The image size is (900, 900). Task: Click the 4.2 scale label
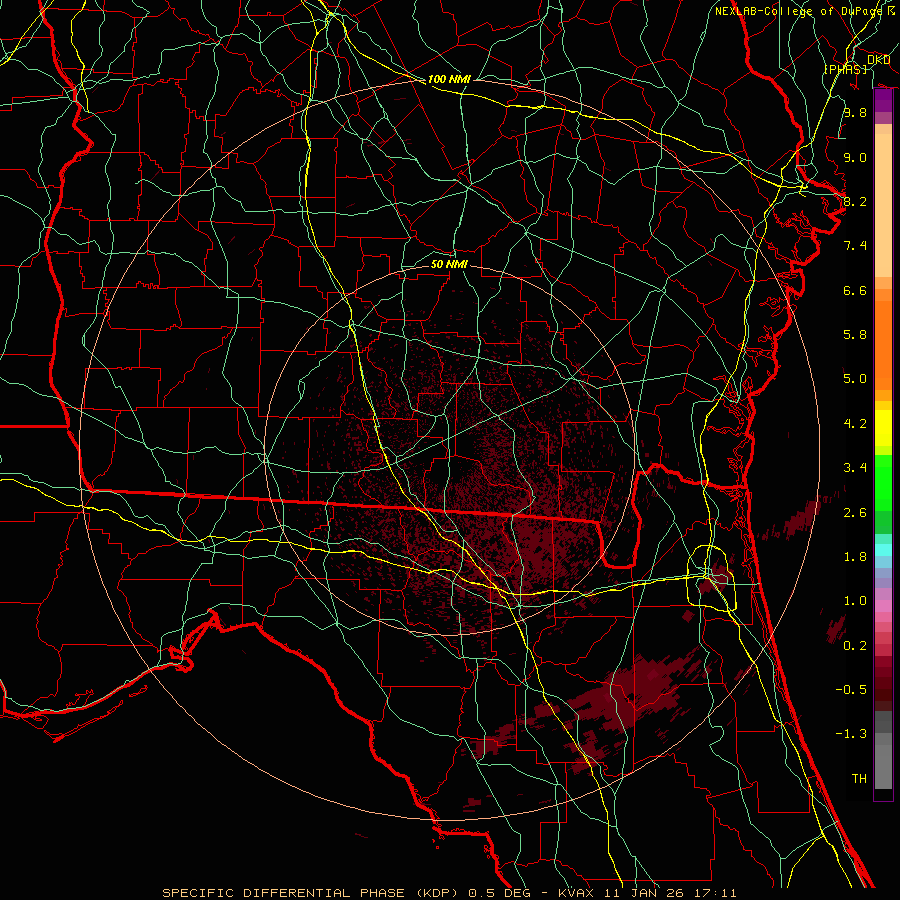coord(855,424)
